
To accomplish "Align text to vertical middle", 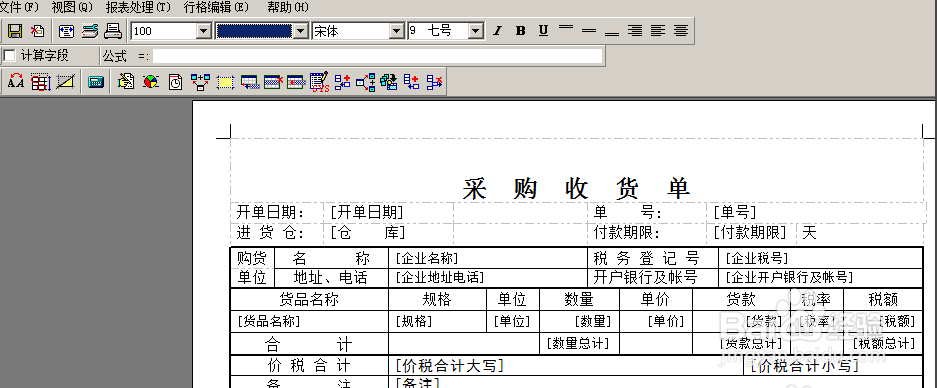I will 589,30.
